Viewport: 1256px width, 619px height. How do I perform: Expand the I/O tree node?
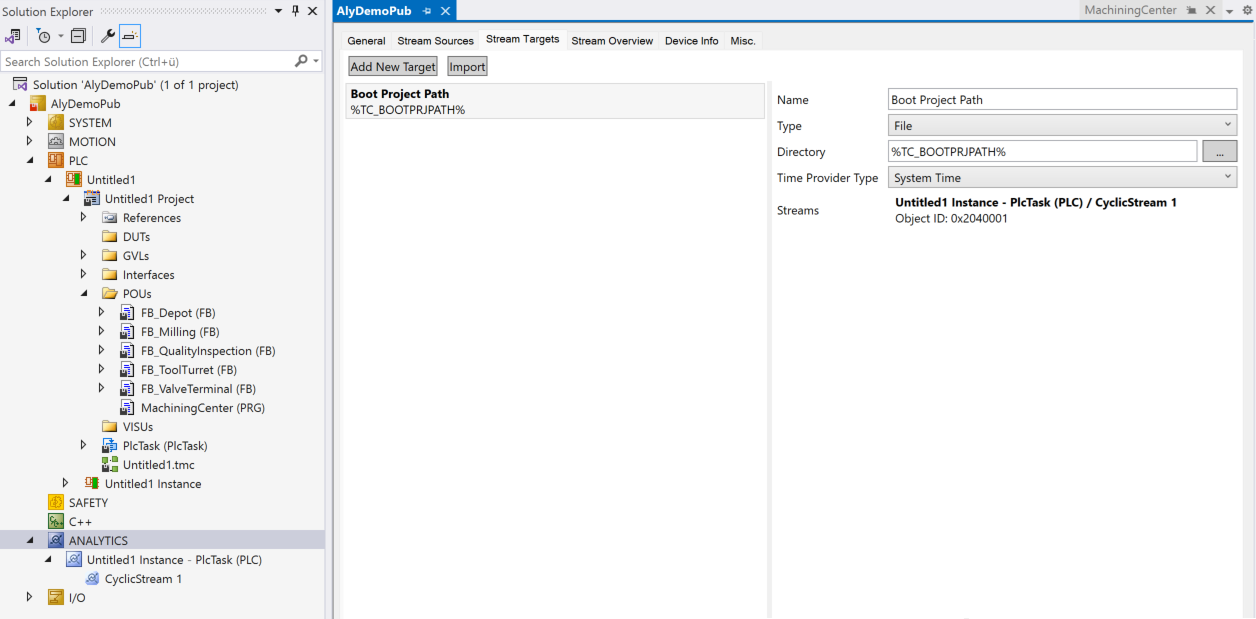[30, 598]
